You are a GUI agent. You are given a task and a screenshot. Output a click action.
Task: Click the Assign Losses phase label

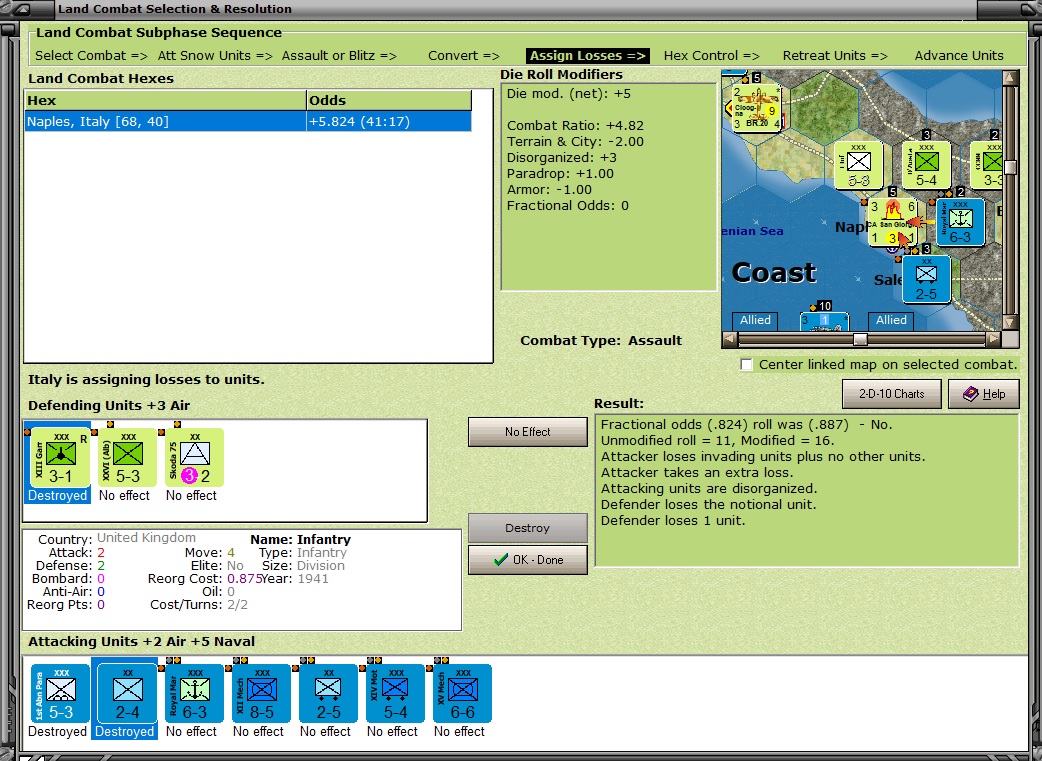(x=587, y=56)
